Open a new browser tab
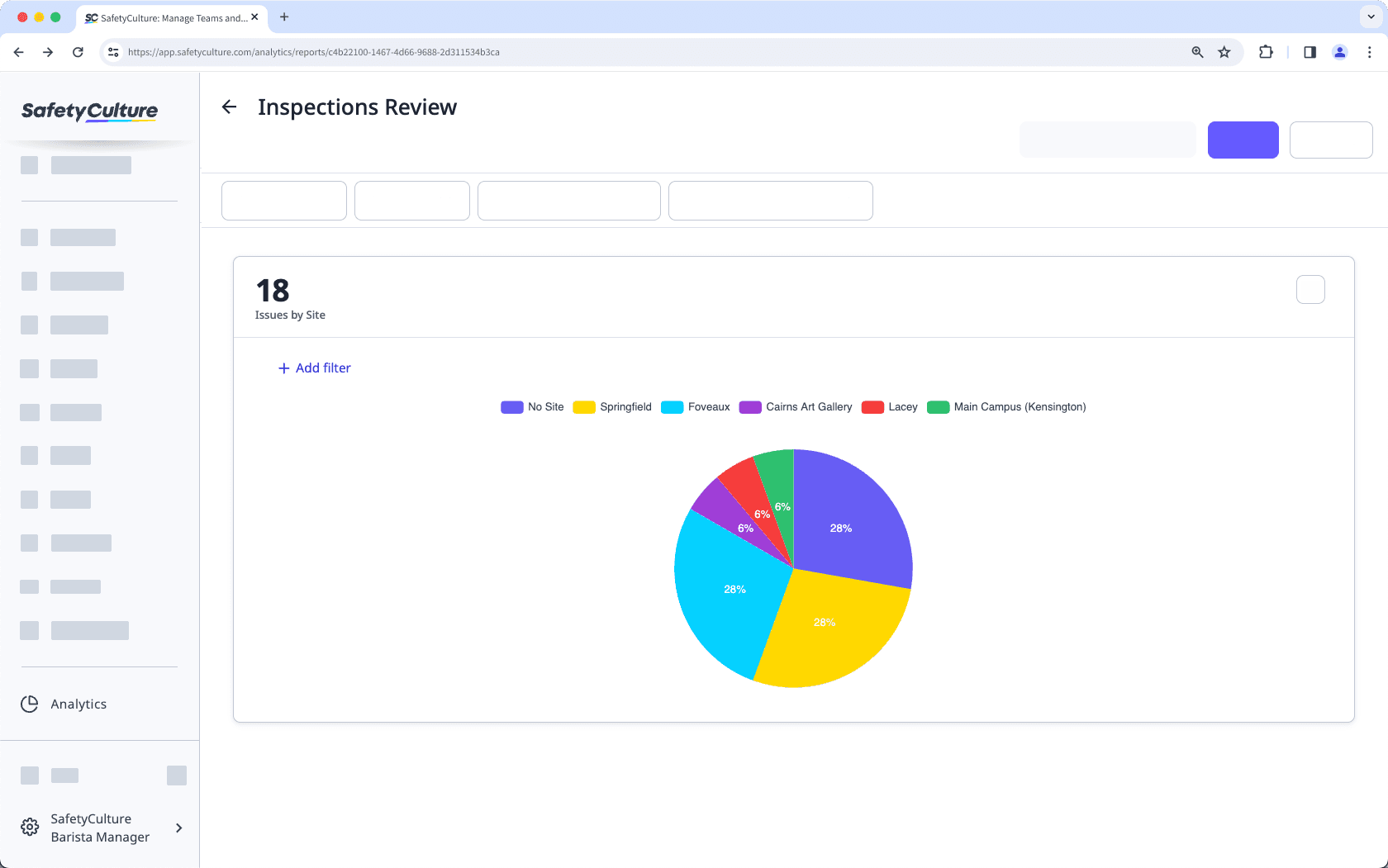Viewport: 1388px width, 868px height. 284,17
